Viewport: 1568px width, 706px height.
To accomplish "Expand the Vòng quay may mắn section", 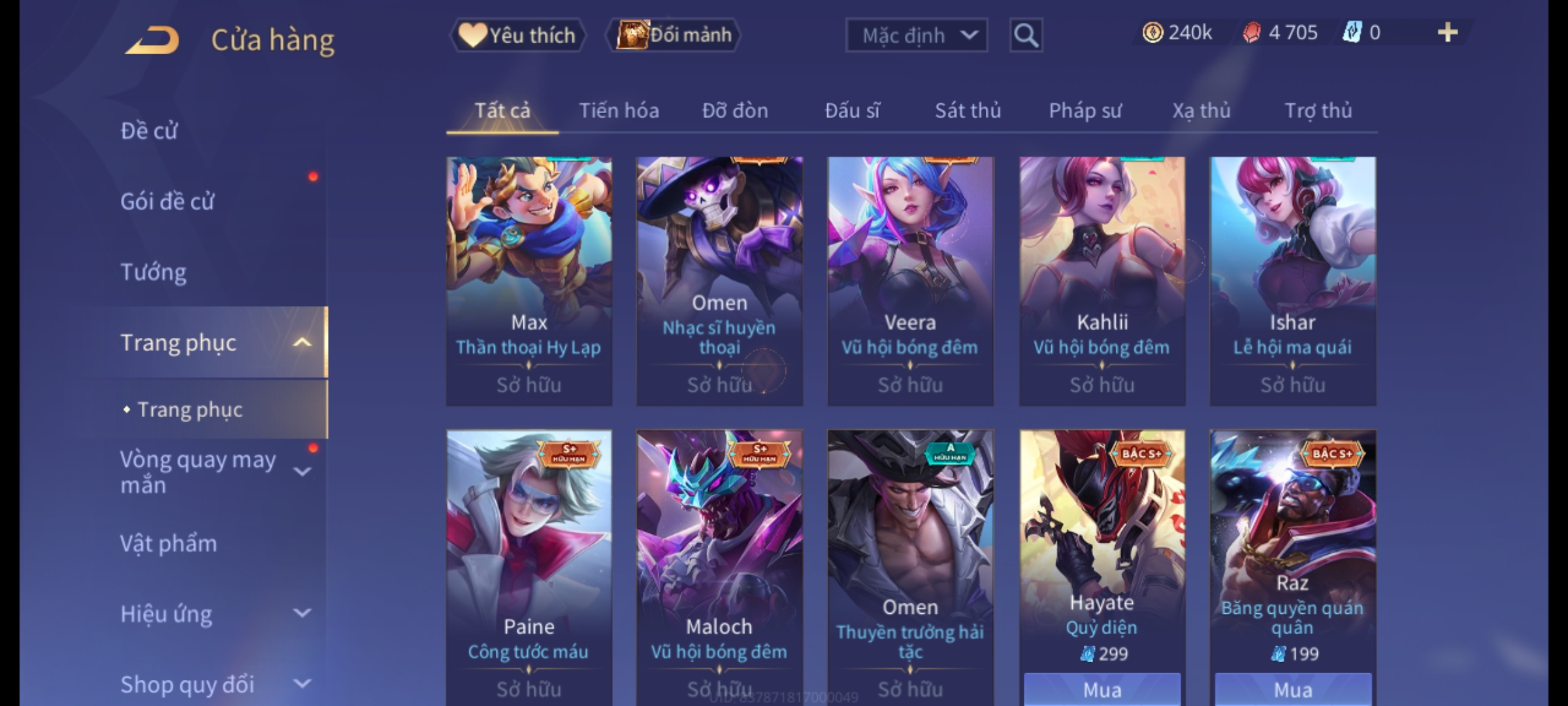I will pyautogui.click(x=302, y=471).
